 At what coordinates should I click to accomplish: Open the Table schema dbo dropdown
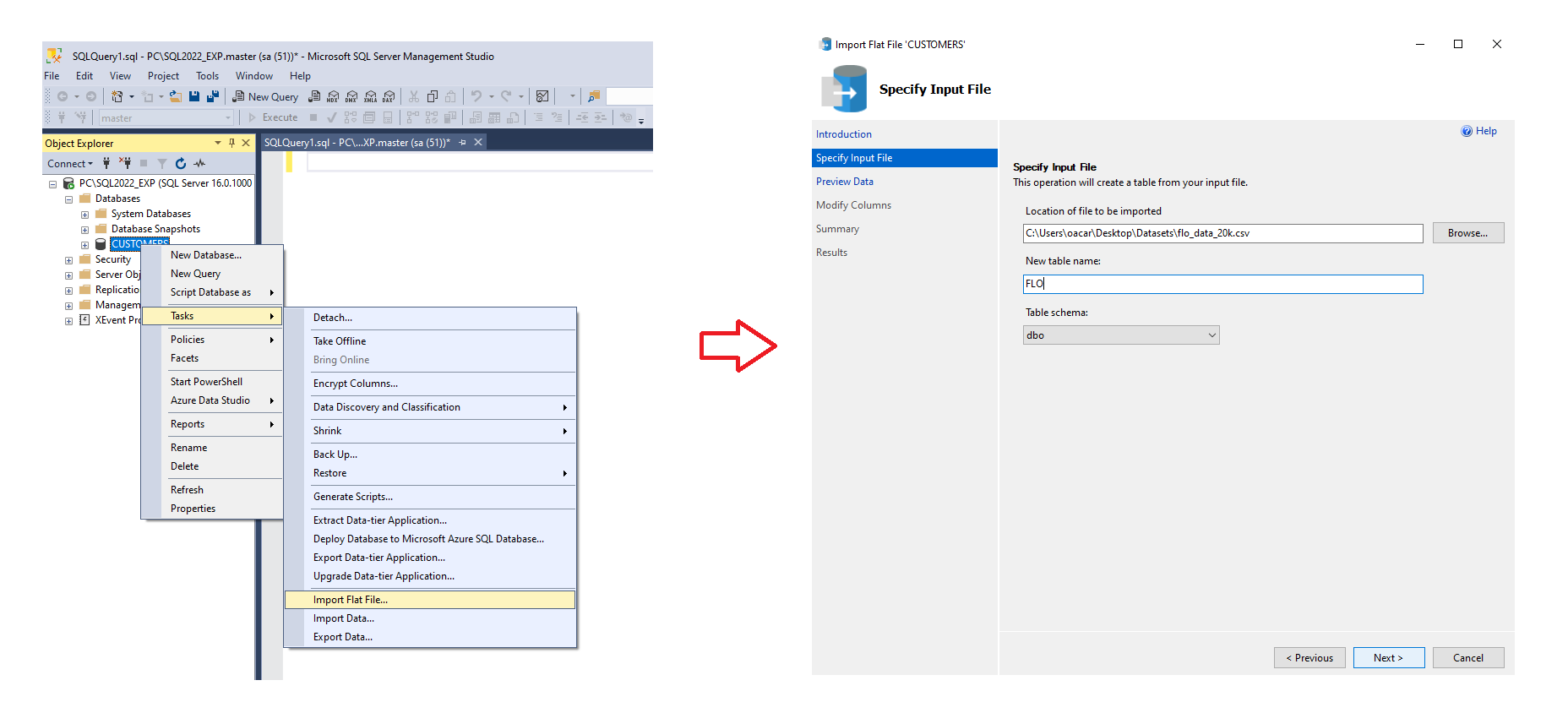pyautogui.click(x=1121, y=335)
